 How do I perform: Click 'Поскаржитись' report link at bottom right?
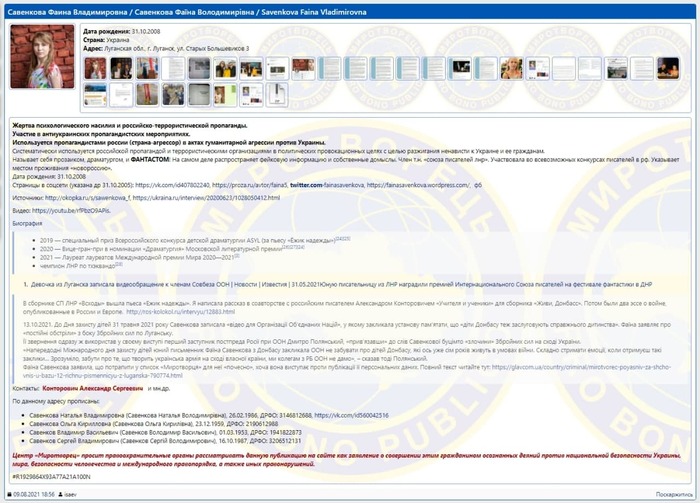674,495
